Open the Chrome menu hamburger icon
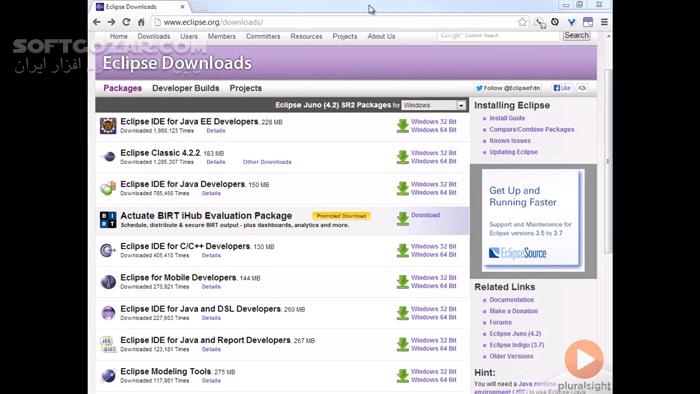The image size is (700, 394). point(604,22)
